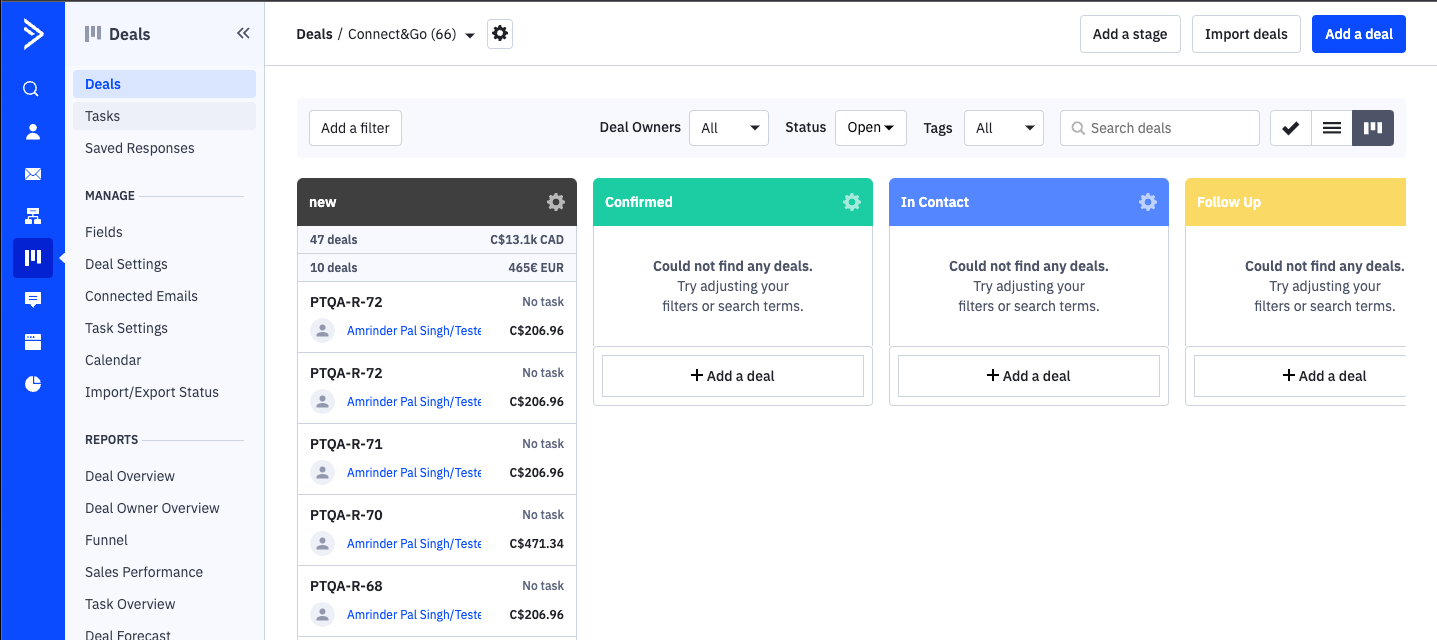Select Tasks in the Deals sidebar
The image size is (1437, 640).
pos(103,116)
